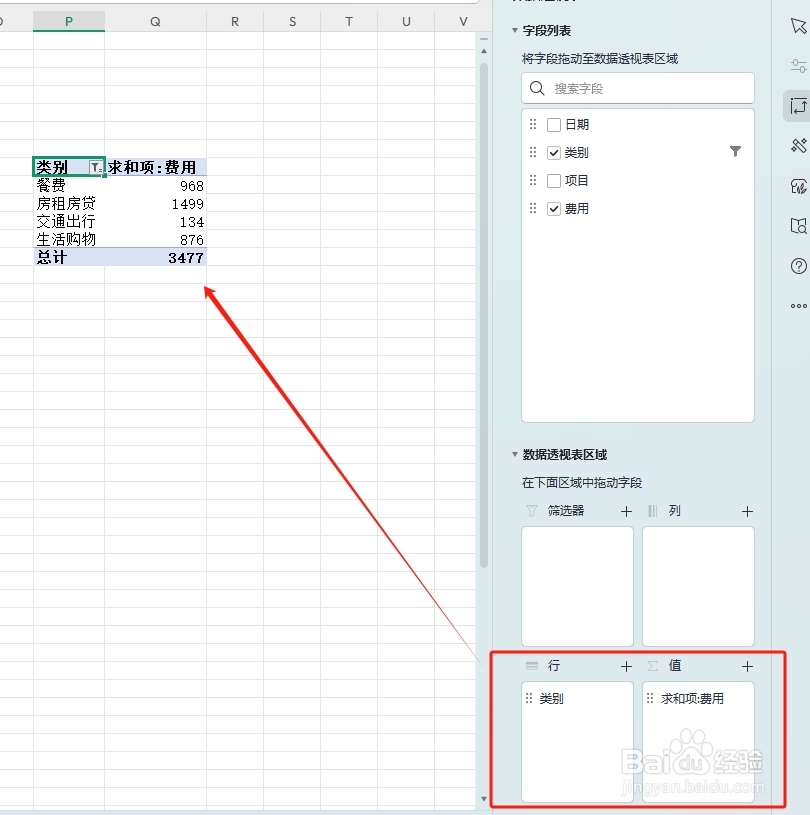The height and width of the screenshot is (815, 810).
Task: Select the 求和项:费用 header cell
Action: coord(155,167)
